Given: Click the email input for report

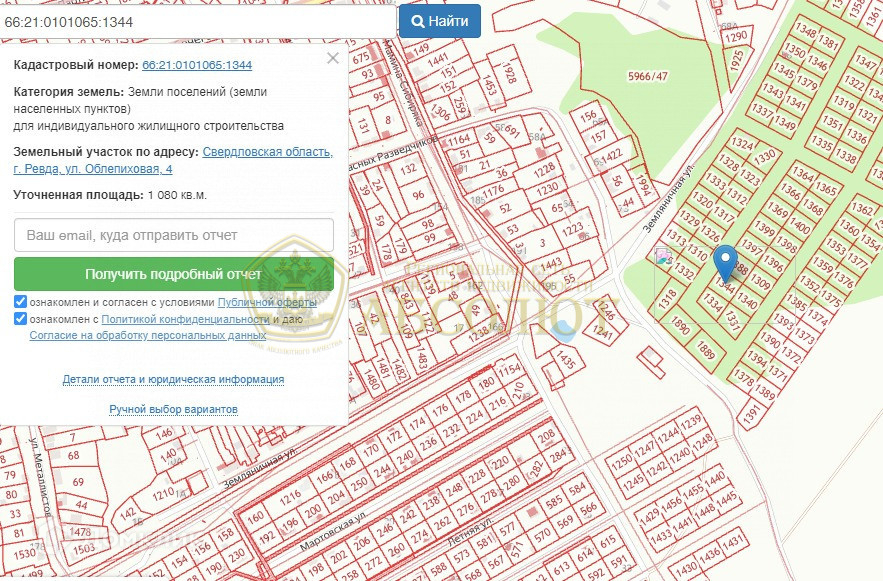Looking at the screenshot, I should (174, 235).
